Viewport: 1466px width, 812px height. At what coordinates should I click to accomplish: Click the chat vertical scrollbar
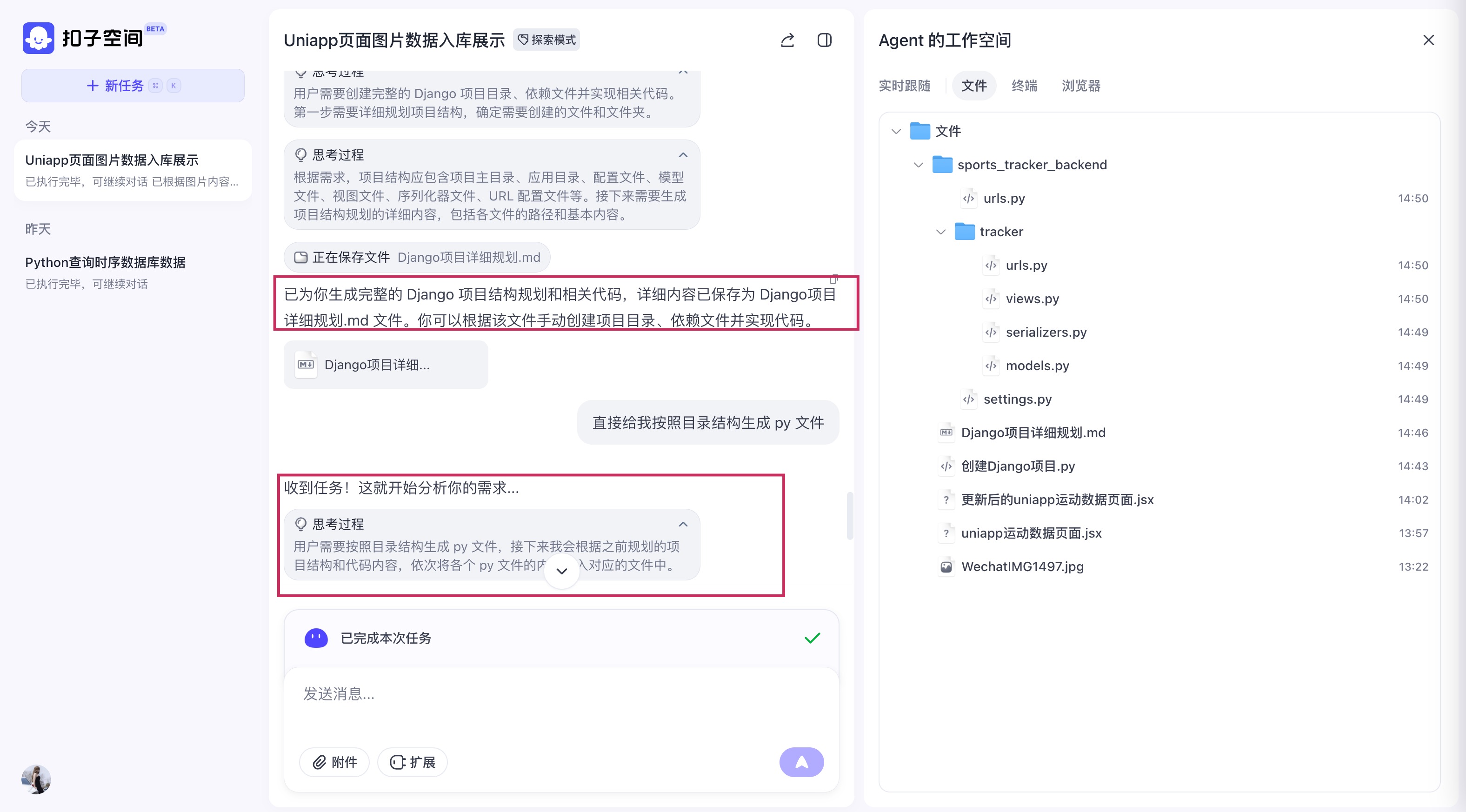[x=849, y=515]
